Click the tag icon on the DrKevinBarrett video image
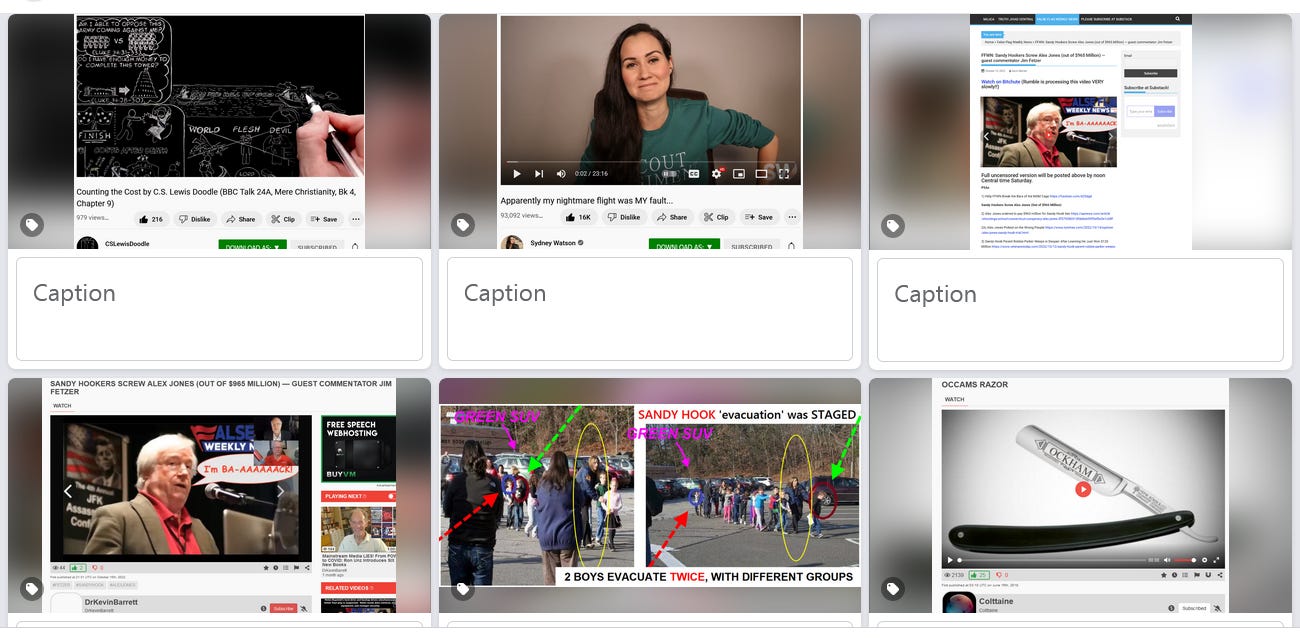 coord(32,589)
